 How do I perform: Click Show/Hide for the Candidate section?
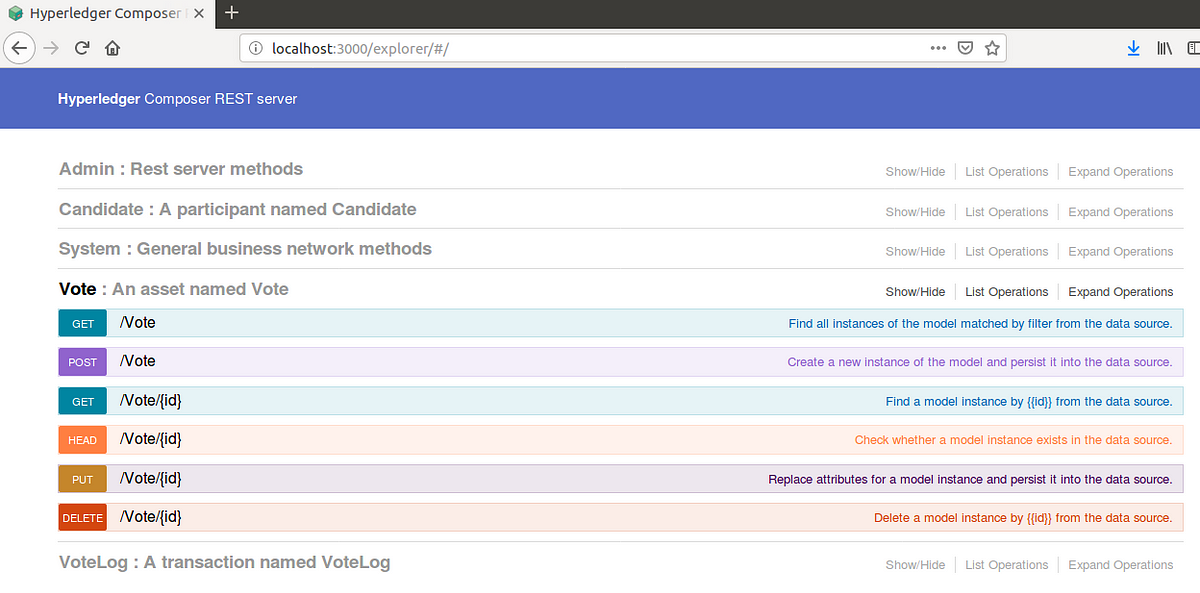pyautogui.click(x=915, y=212)
